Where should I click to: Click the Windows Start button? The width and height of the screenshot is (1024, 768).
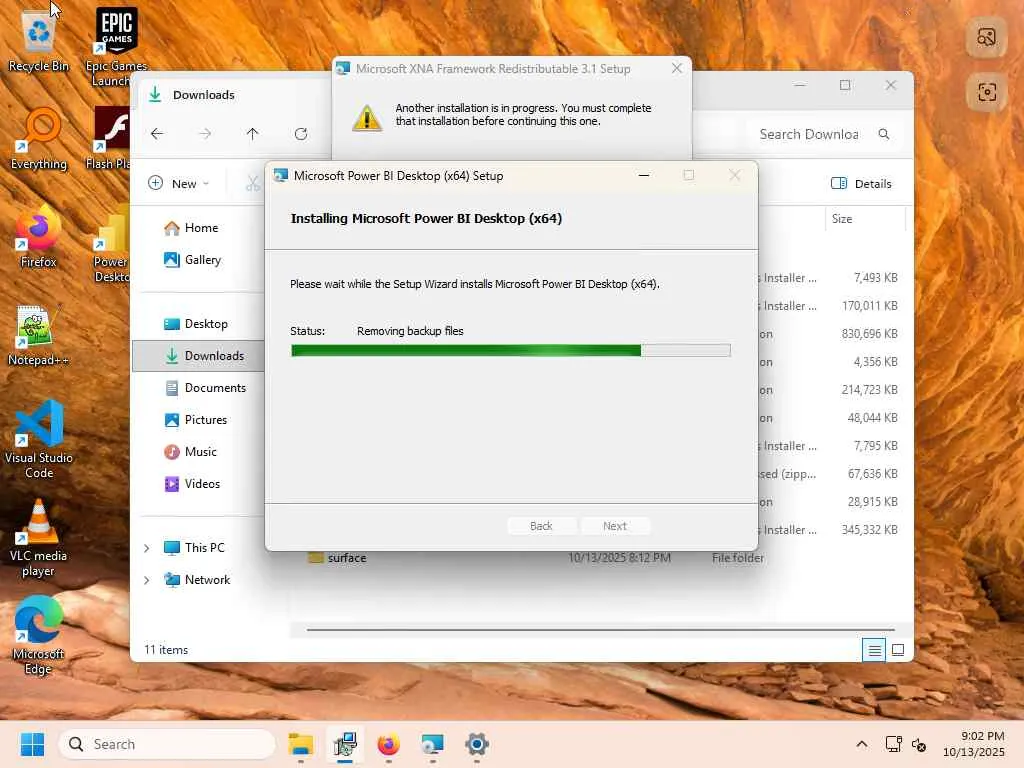click(x=32, y=744)
